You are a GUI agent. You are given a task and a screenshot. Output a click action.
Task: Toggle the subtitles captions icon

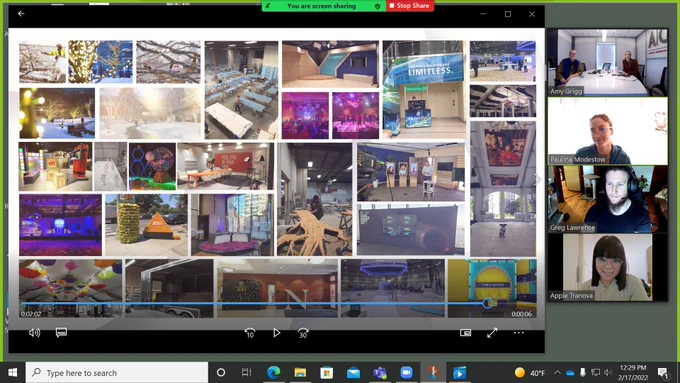coord(61,333)
